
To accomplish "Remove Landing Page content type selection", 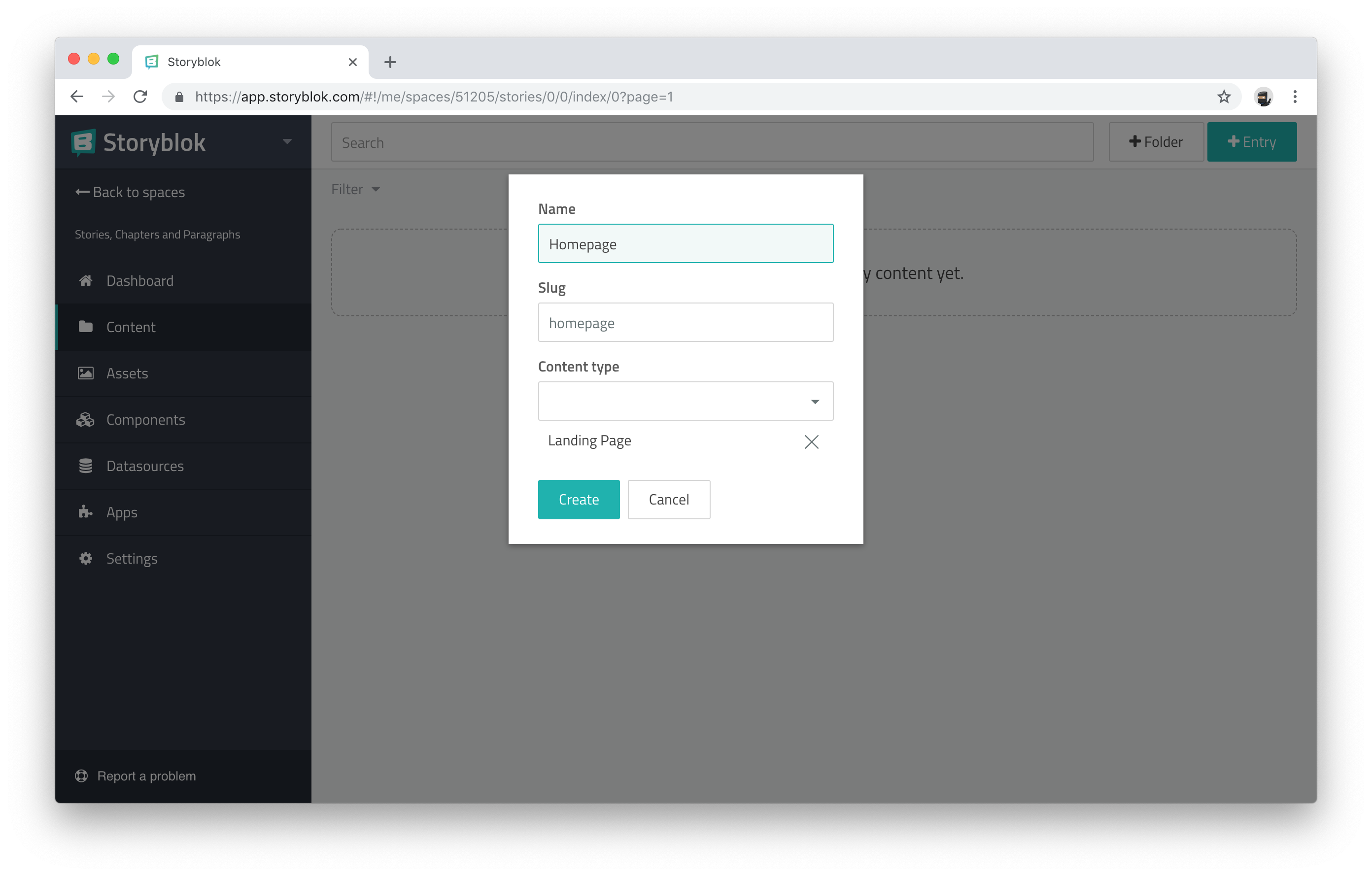I will tap(813, 441).
